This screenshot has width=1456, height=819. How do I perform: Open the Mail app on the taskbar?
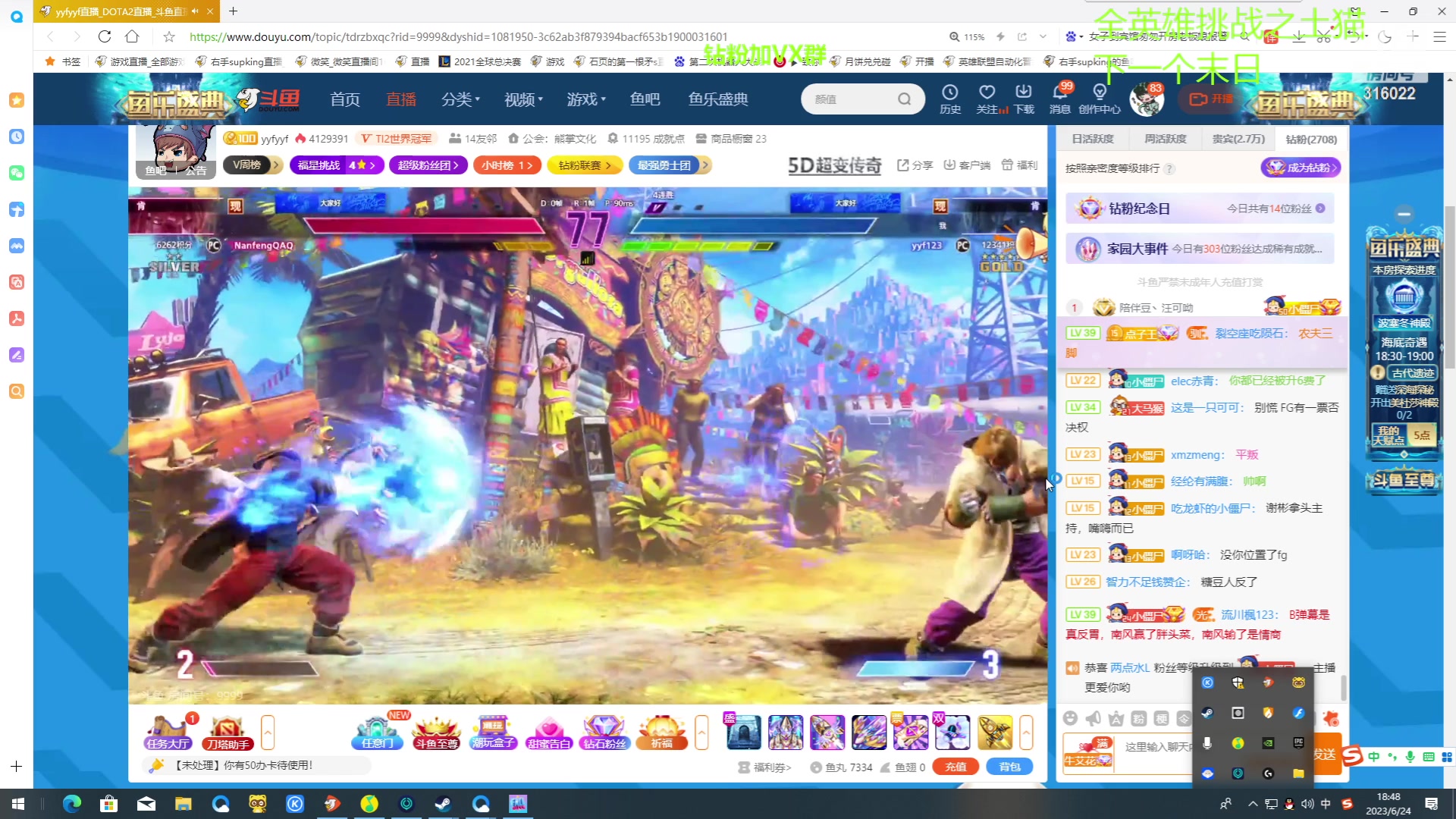[146, 804]
